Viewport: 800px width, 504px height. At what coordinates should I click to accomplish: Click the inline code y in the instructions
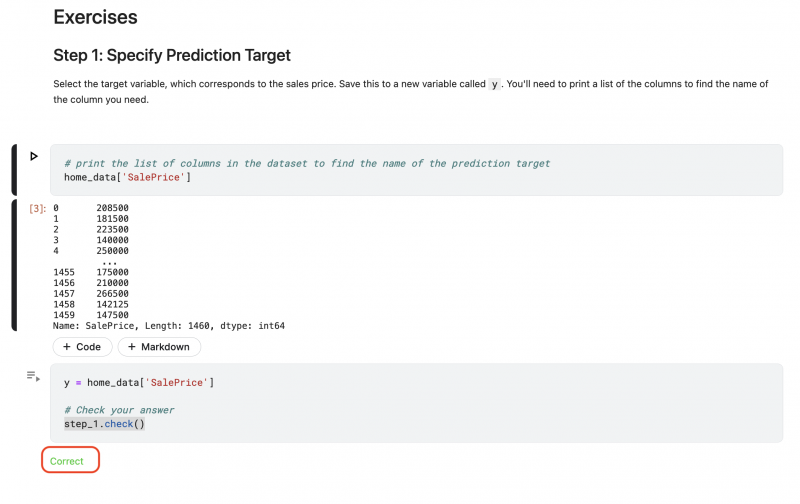494,84
